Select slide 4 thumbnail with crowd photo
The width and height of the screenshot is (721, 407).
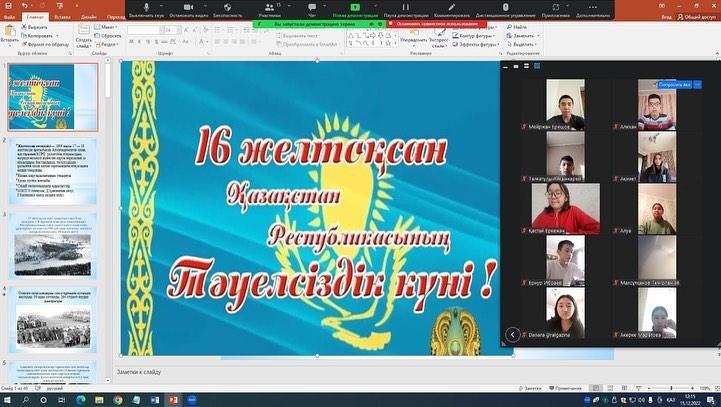point(53,320)
